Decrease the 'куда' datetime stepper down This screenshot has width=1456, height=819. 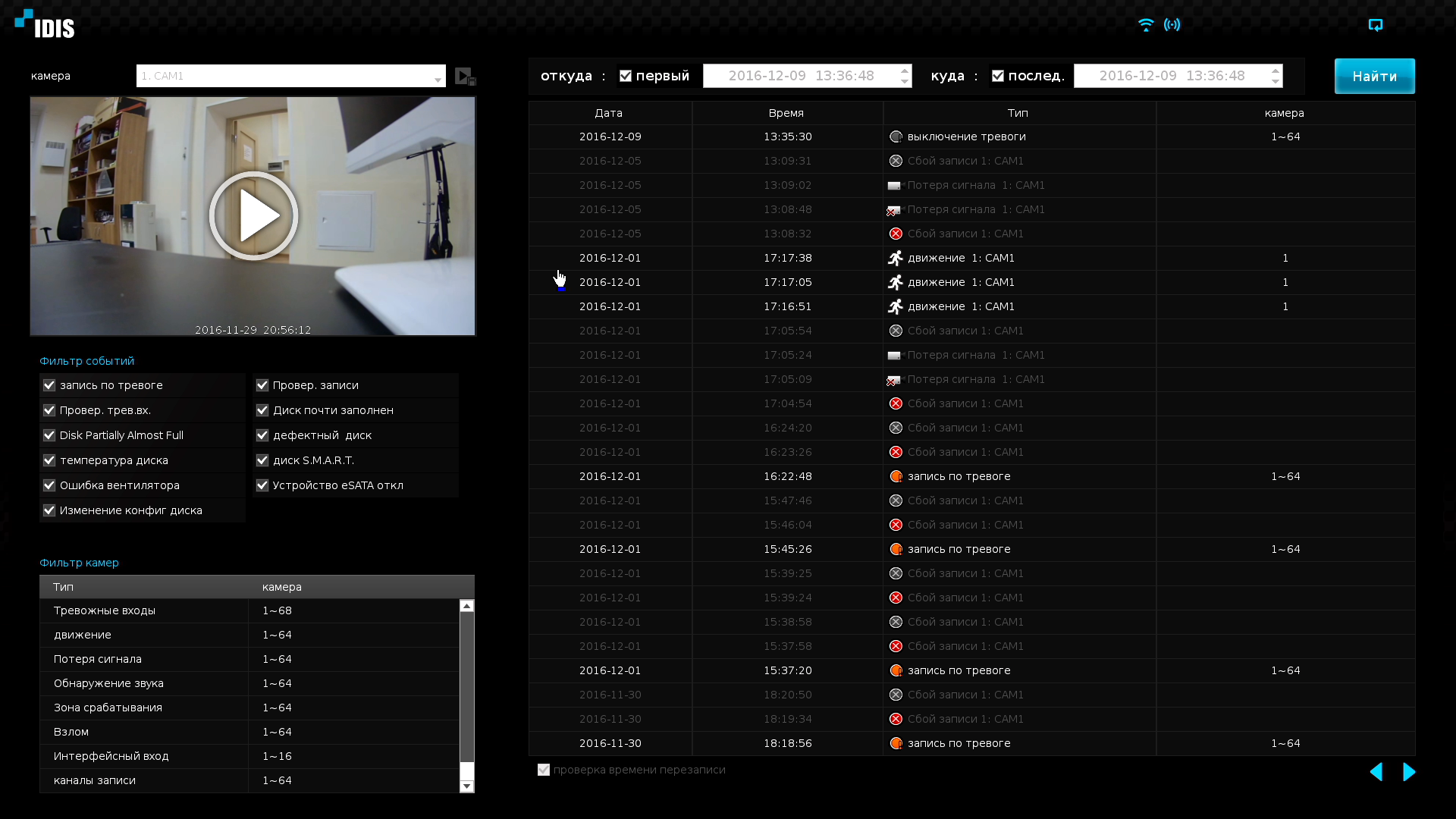click(1276, 82)
